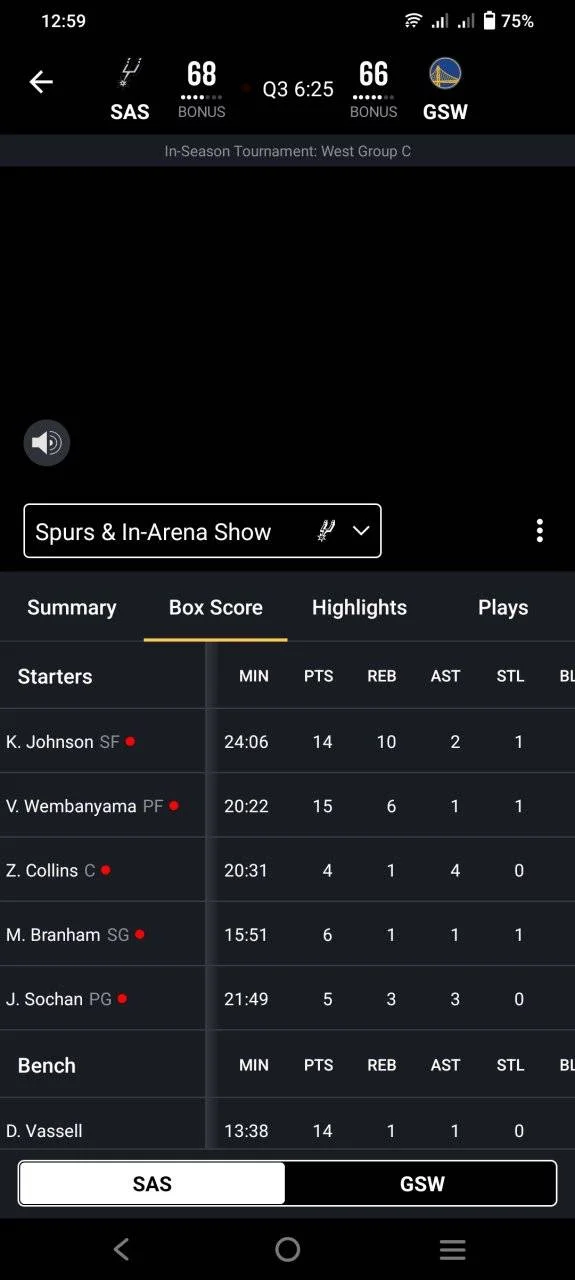Tap the chevron arrow in the broadcast selector

pyautogui.click(x=361, y=531)
